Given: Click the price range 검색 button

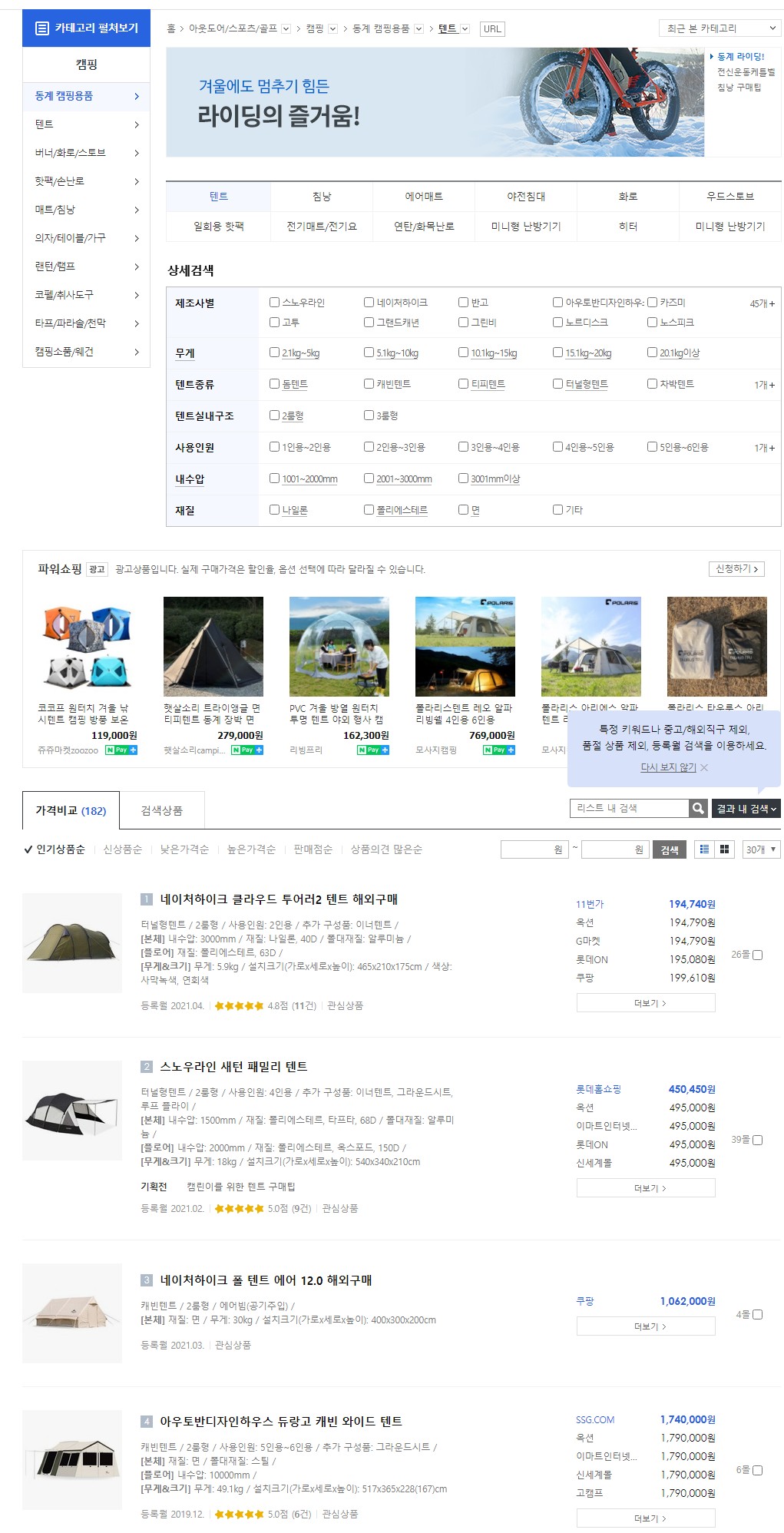Looking at the screenshot, I should pos(670,849).
